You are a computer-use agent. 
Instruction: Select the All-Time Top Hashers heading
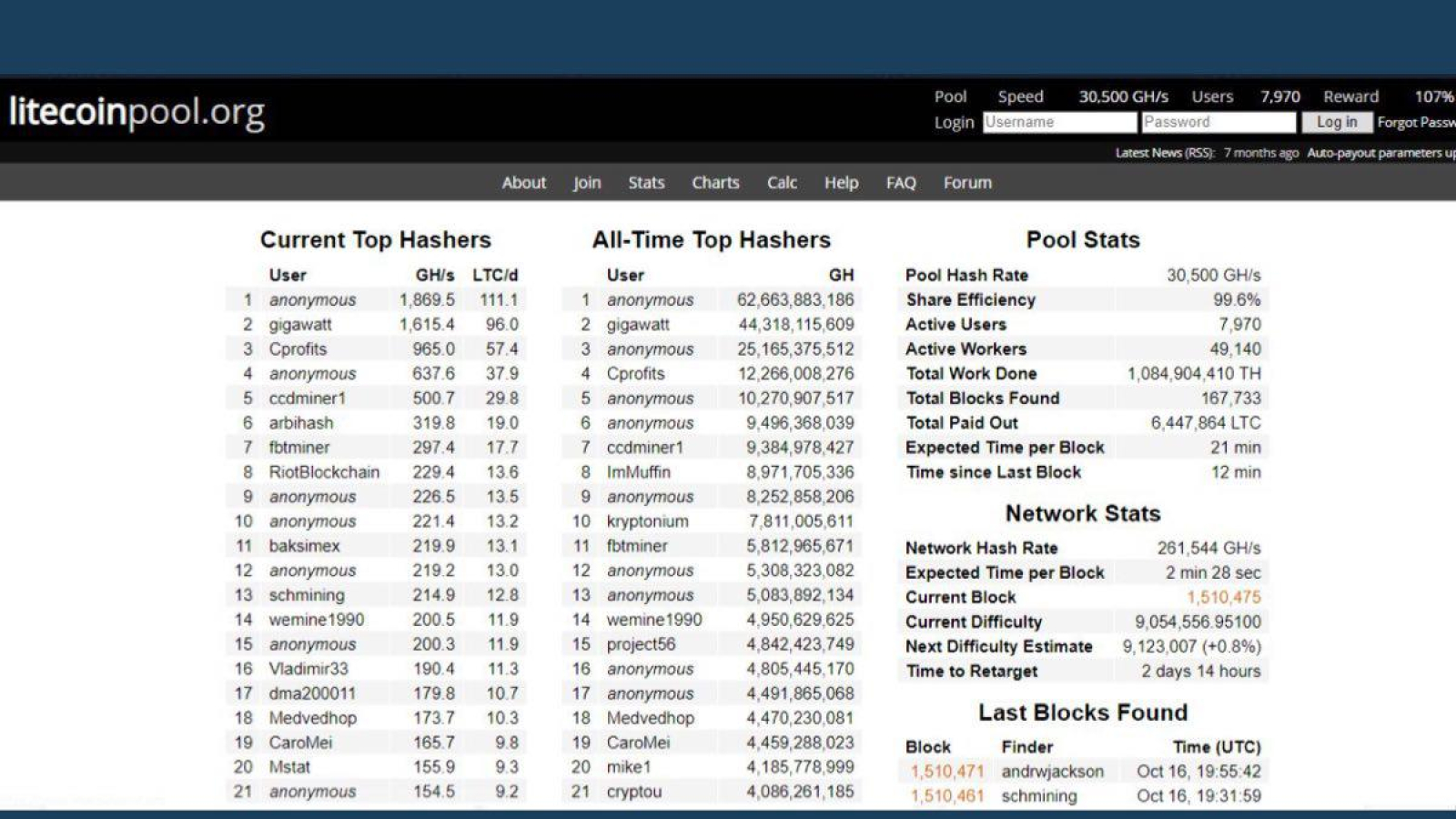[712, 240]
